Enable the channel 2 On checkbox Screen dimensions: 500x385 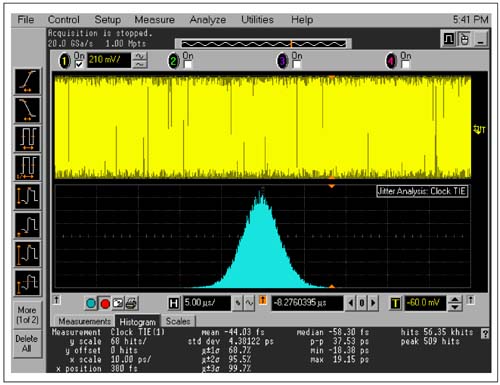coord(188,64)
